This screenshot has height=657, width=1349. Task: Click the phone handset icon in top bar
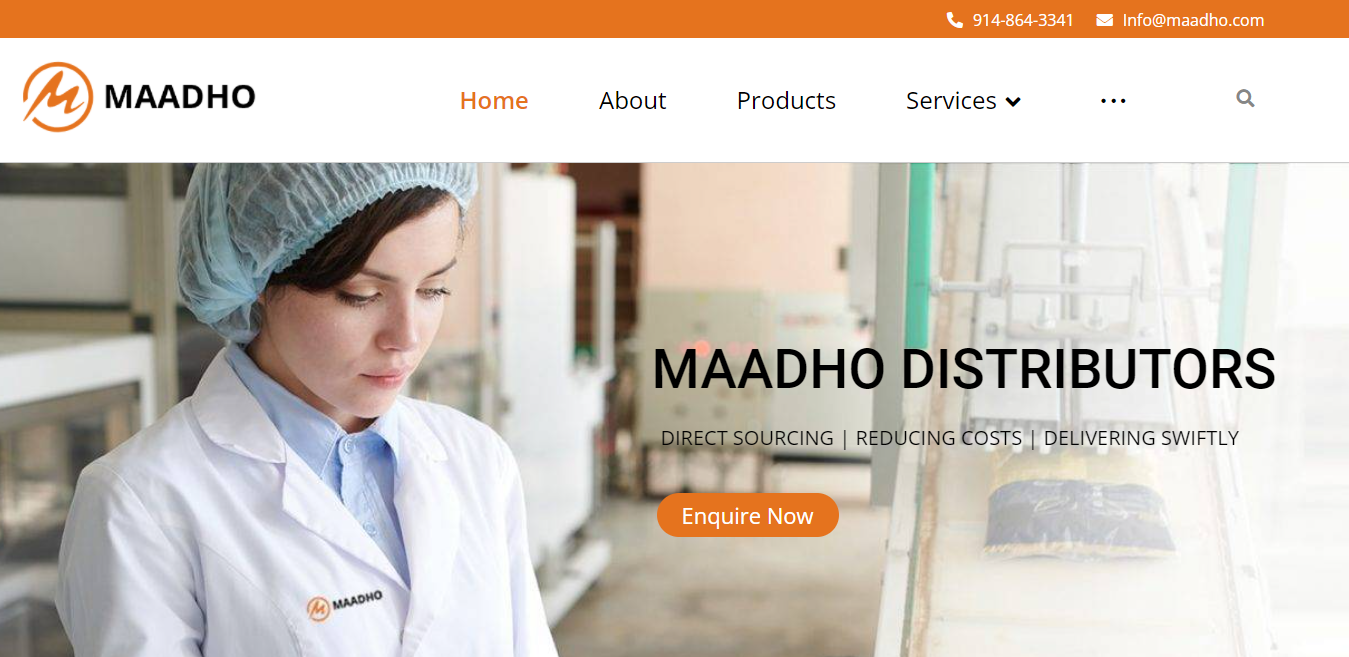coord(954,20)
